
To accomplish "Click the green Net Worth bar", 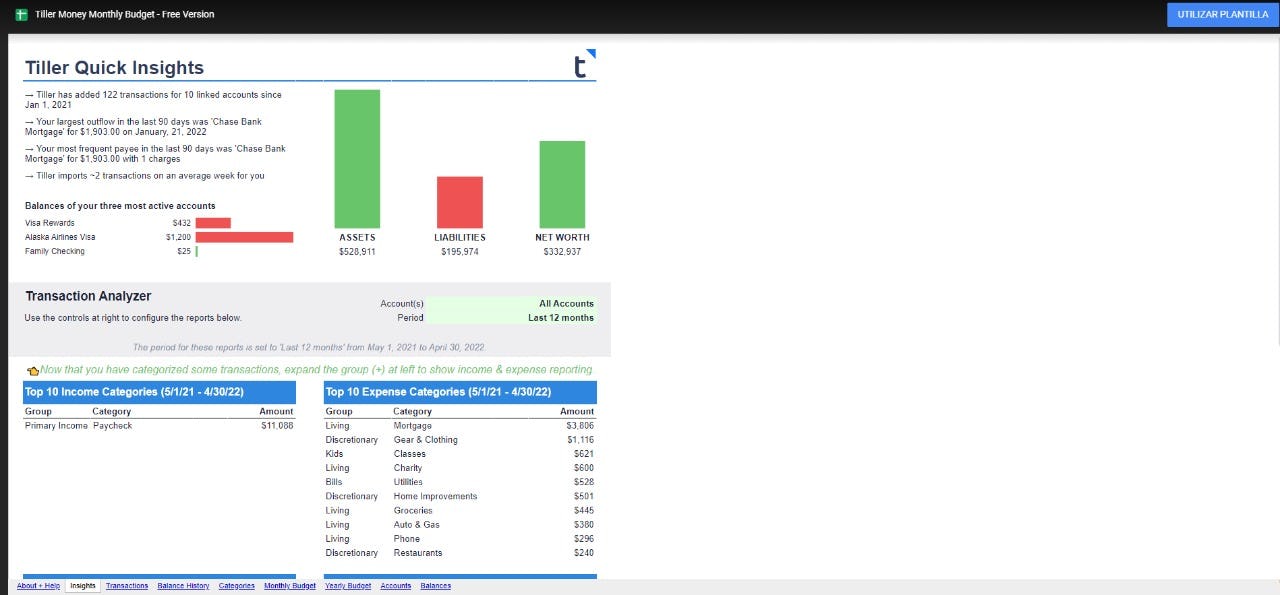I will tap(562, 184).
